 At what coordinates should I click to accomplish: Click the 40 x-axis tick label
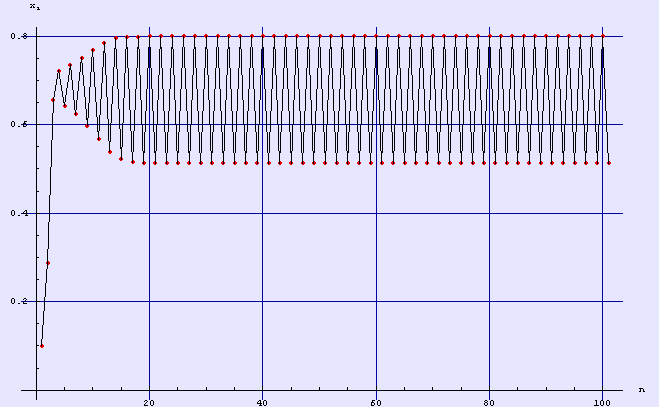263,403
